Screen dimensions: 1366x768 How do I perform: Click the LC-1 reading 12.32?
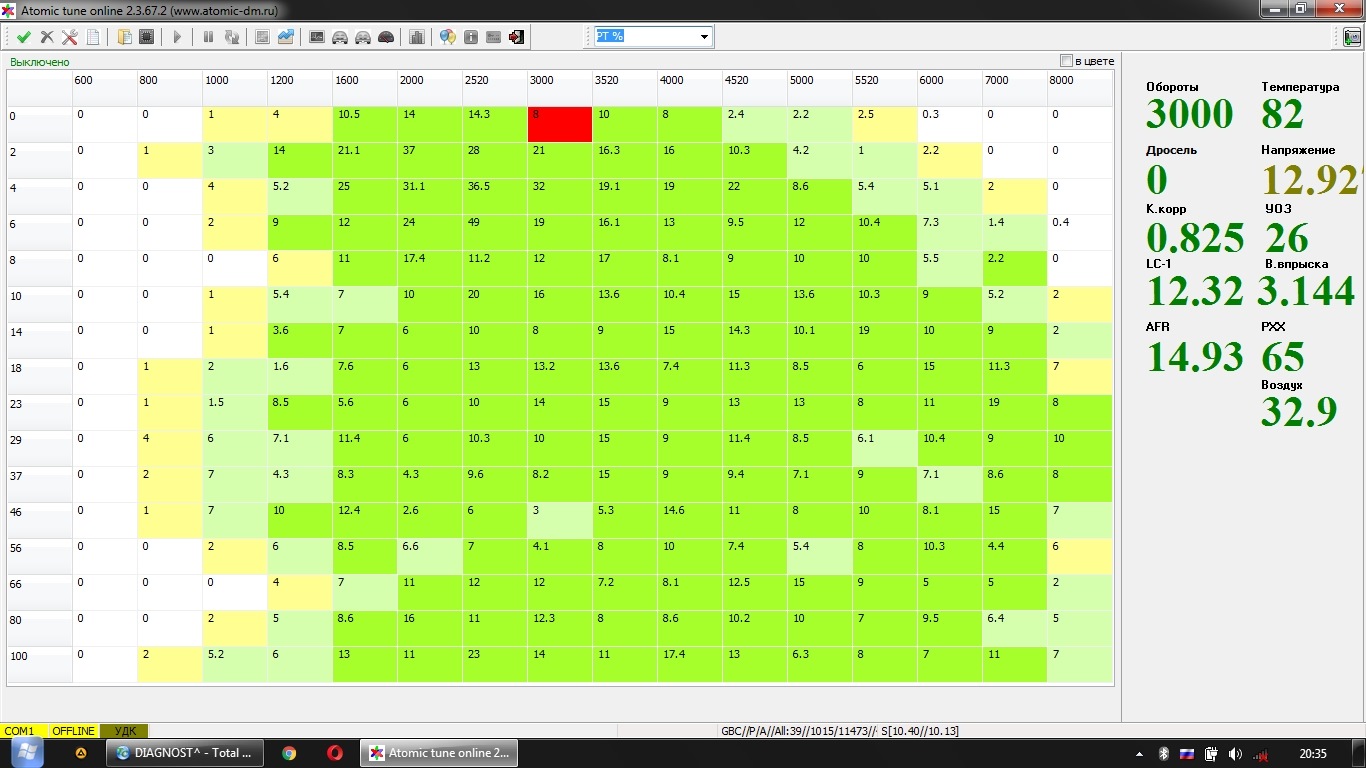(x=1195, y=291)
